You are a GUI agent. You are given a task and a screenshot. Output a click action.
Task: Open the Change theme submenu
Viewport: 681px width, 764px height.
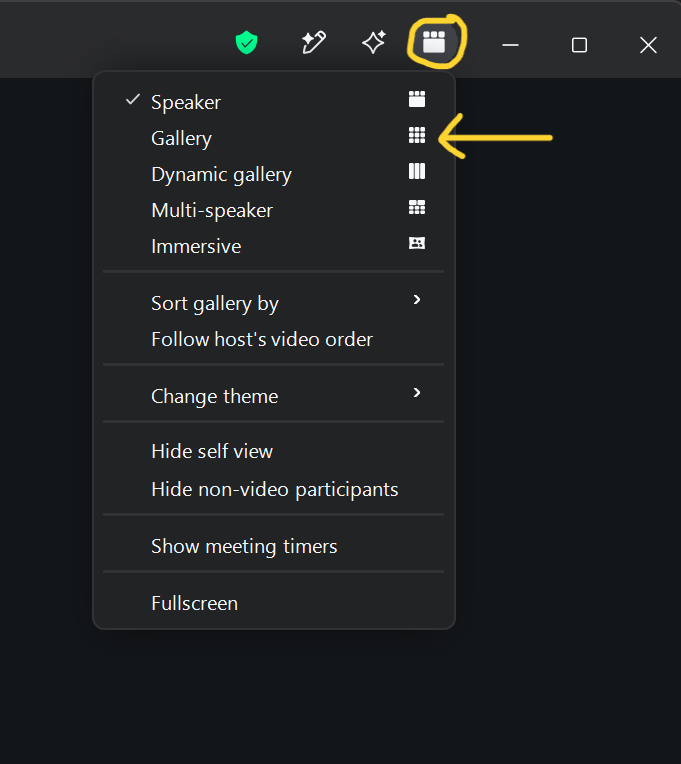[274, 396]
